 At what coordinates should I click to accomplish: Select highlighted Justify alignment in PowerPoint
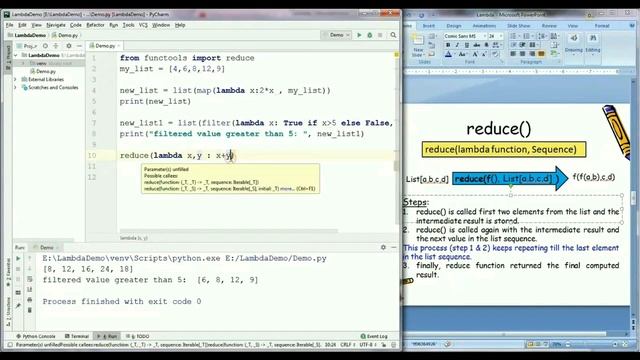pyautogui.click(x=541, y=54)
